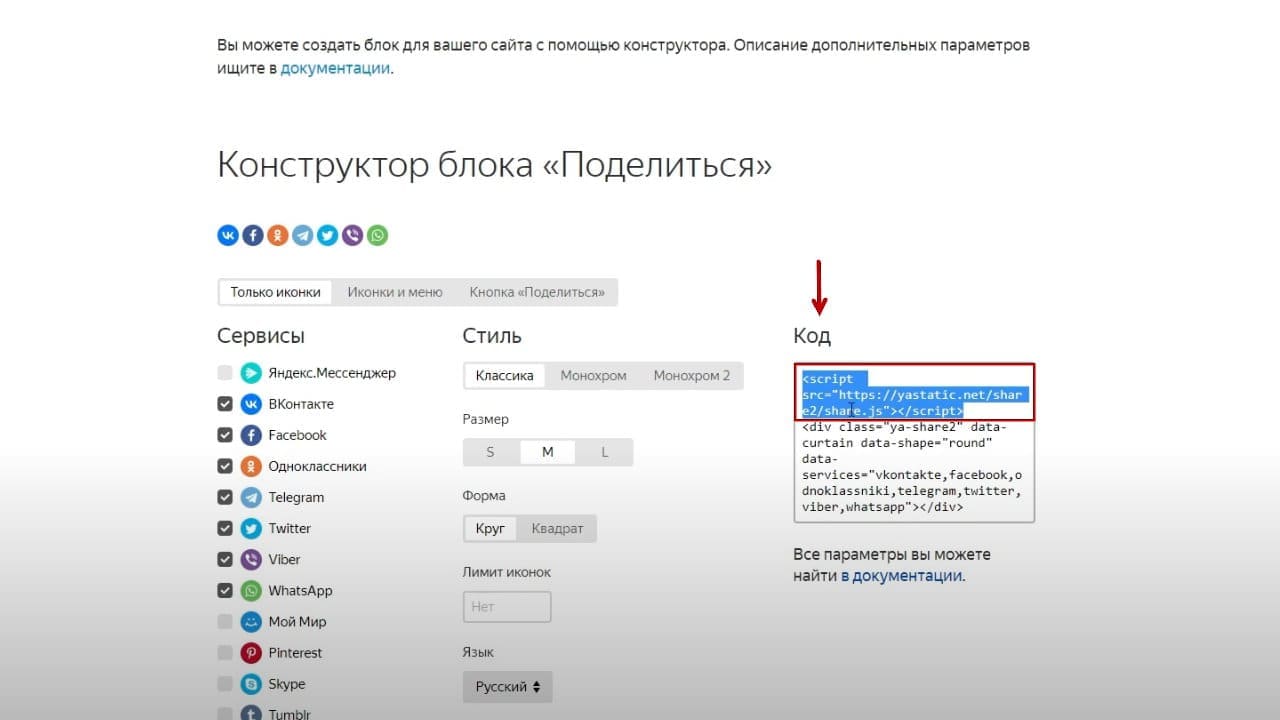Choose size S
This screenshot has height=720, width=1280.
click(490, 452)
